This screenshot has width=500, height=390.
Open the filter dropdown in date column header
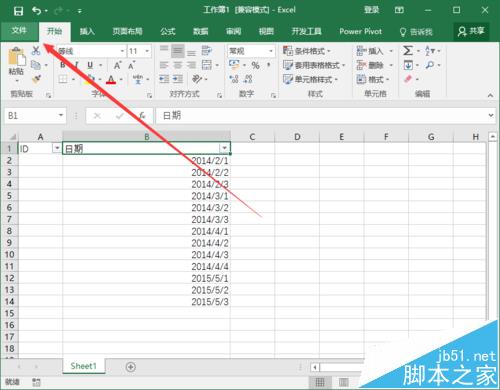tap(225, 148)
